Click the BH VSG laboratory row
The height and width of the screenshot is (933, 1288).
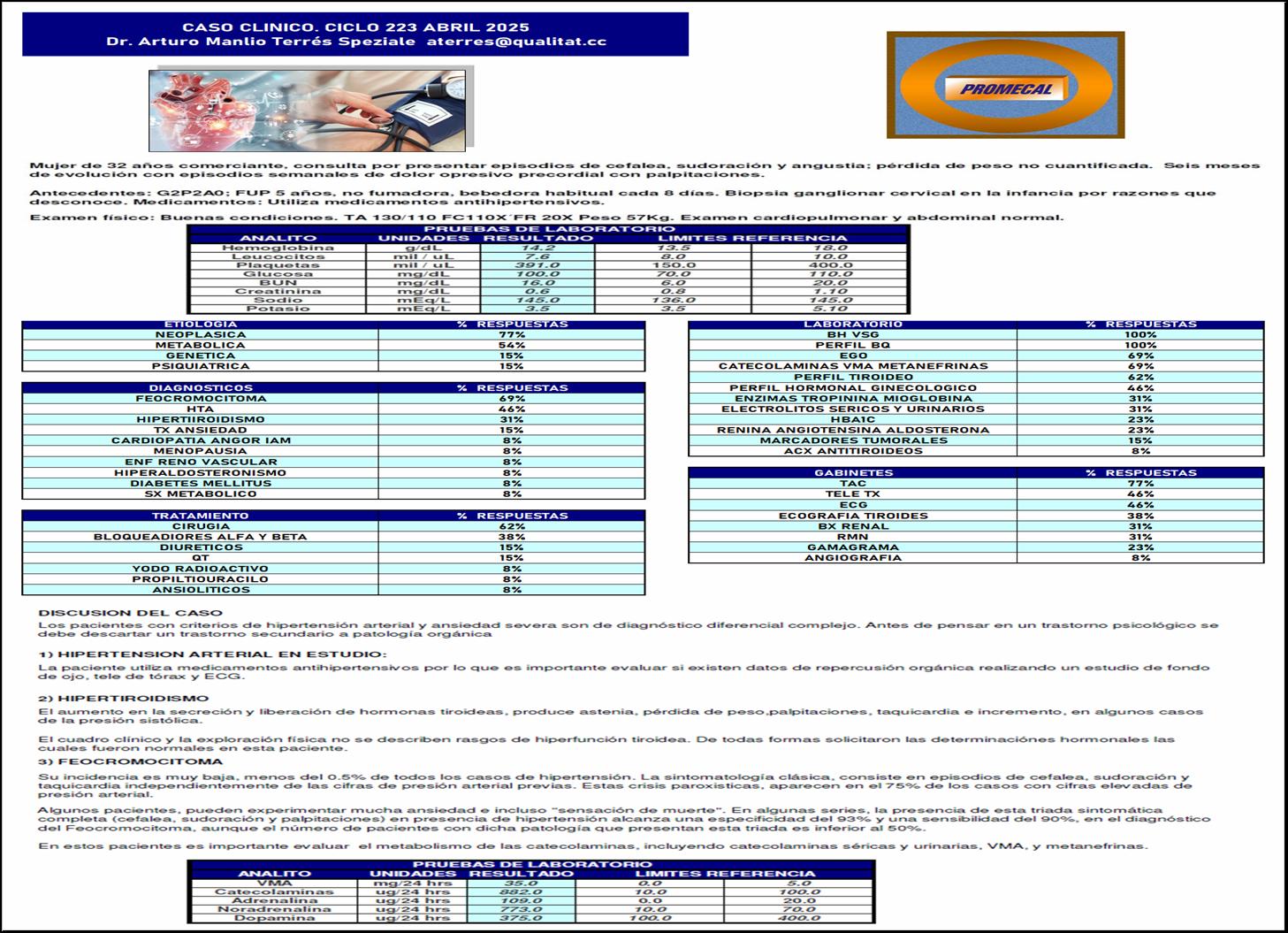pyautogui.click(x=976, y=335)
